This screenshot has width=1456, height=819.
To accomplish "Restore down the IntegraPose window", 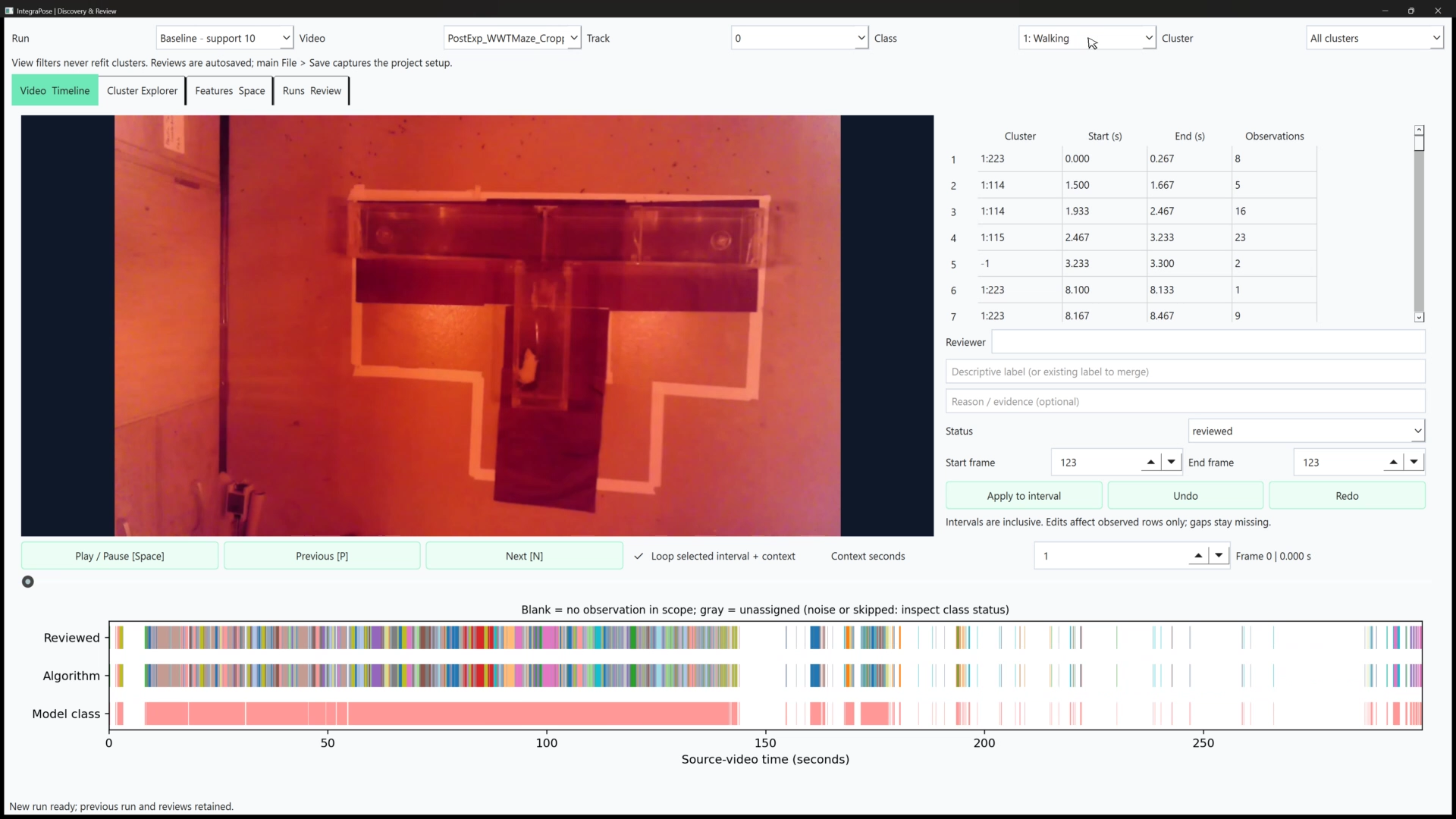I will [x=1411, y=11].
